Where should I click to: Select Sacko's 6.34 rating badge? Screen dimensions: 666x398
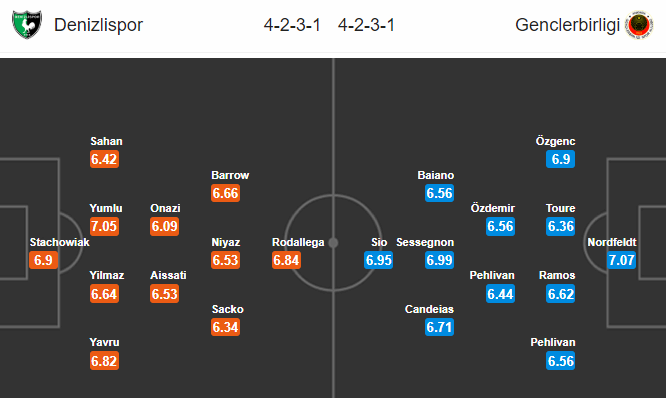(x=226, y=327)
